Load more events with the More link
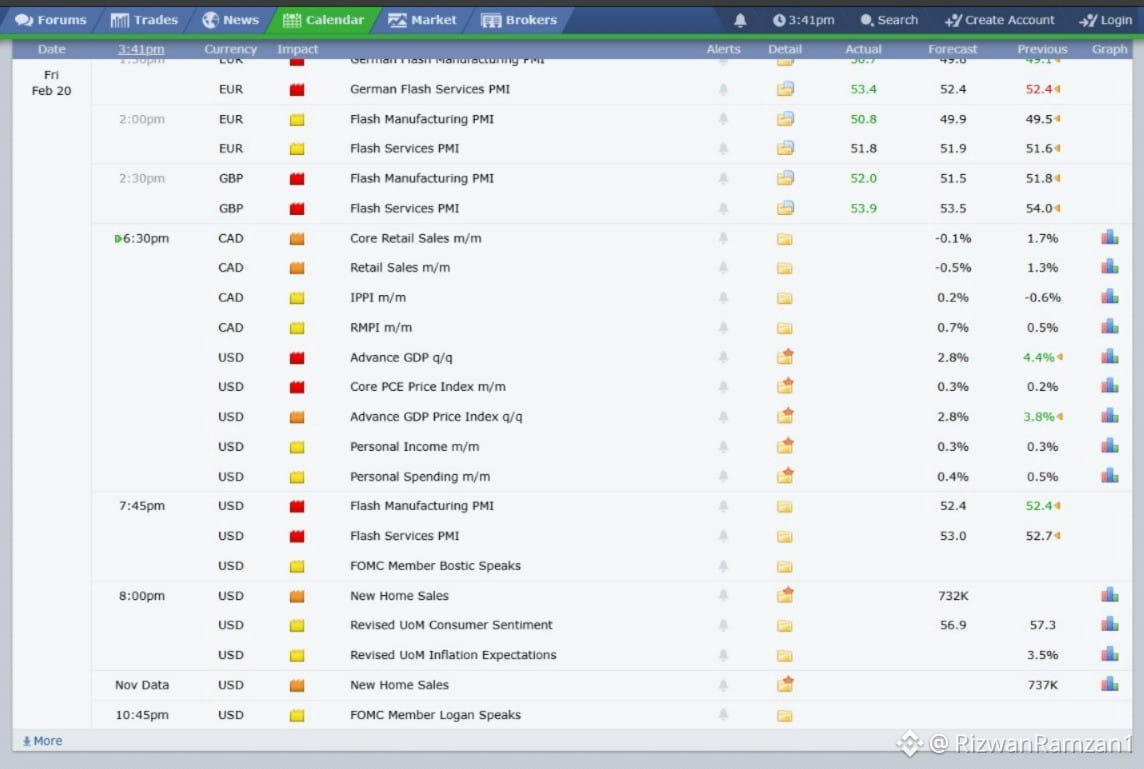The image size is (1144, 769). click(x=42, y=741)
